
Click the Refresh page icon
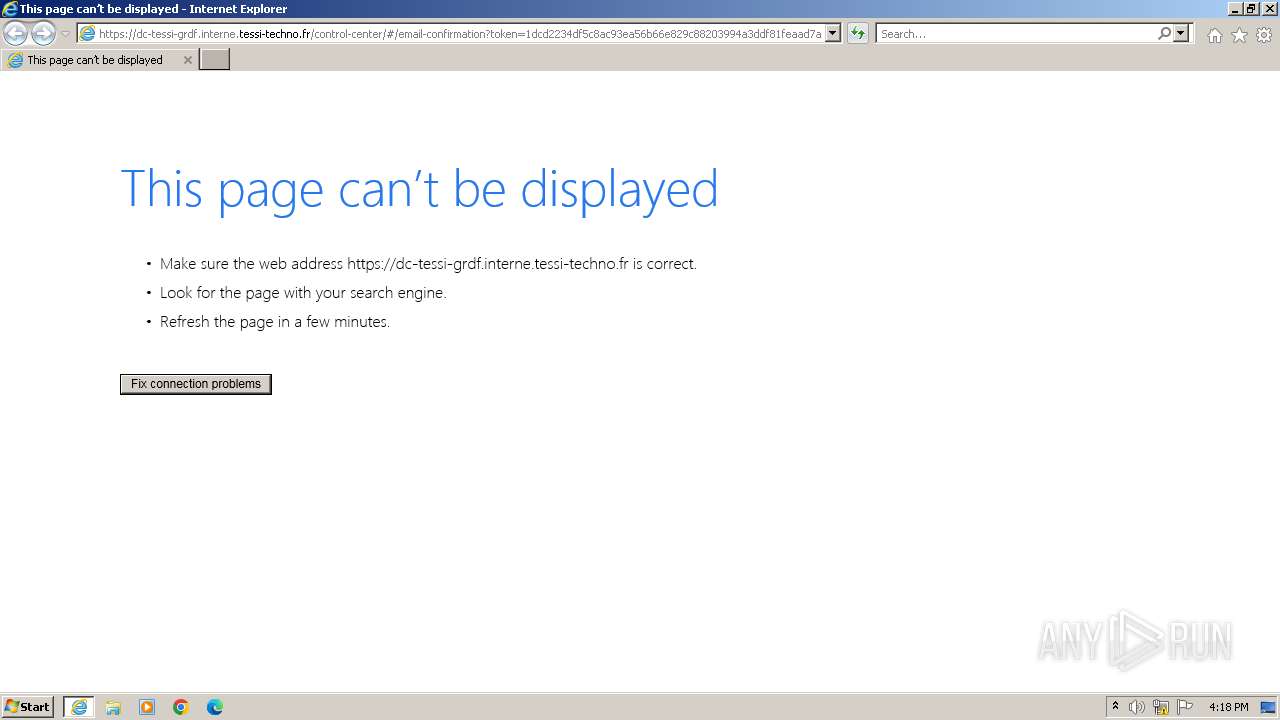point(858,33)
